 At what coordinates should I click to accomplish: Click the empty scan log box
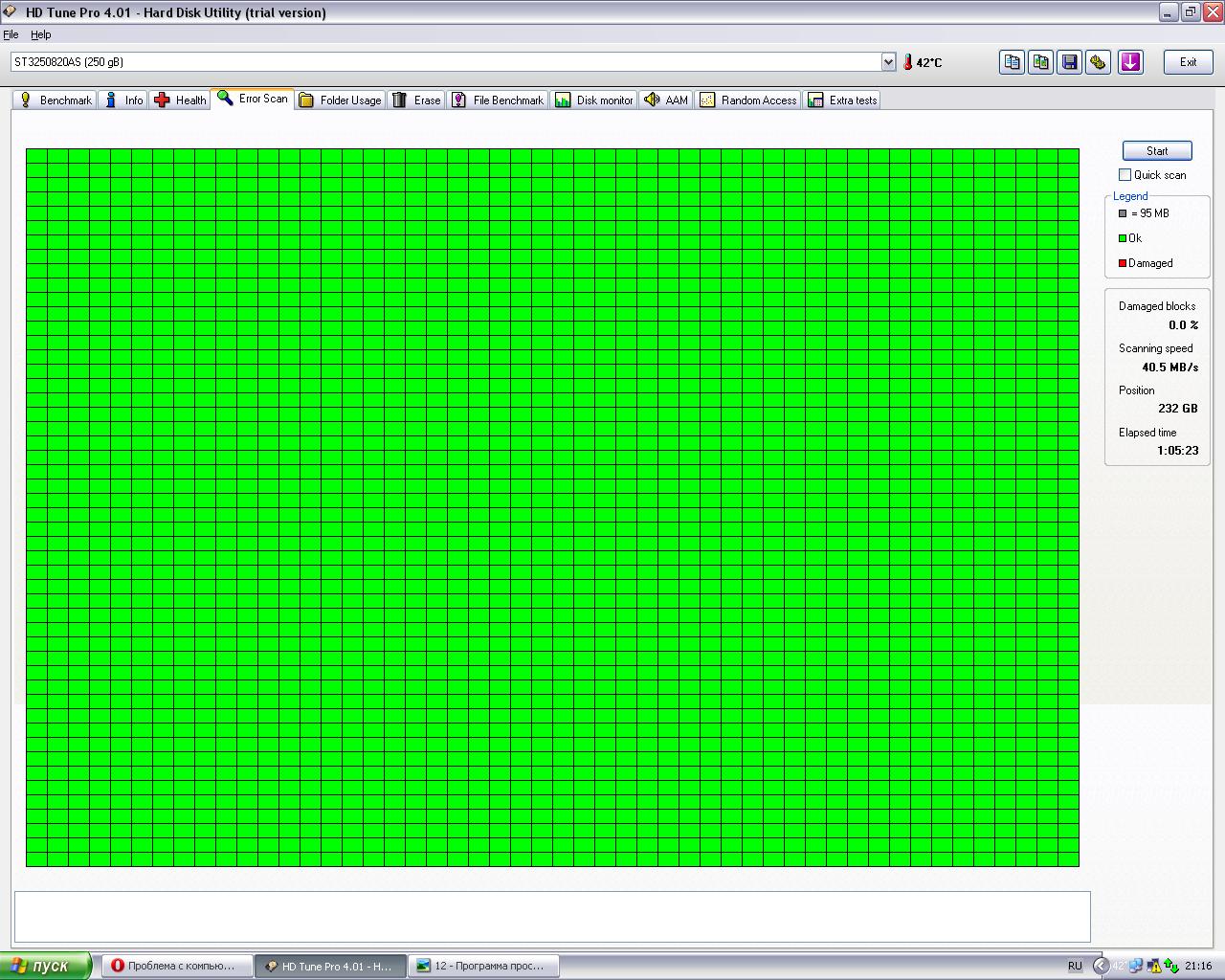coord(552,917)
